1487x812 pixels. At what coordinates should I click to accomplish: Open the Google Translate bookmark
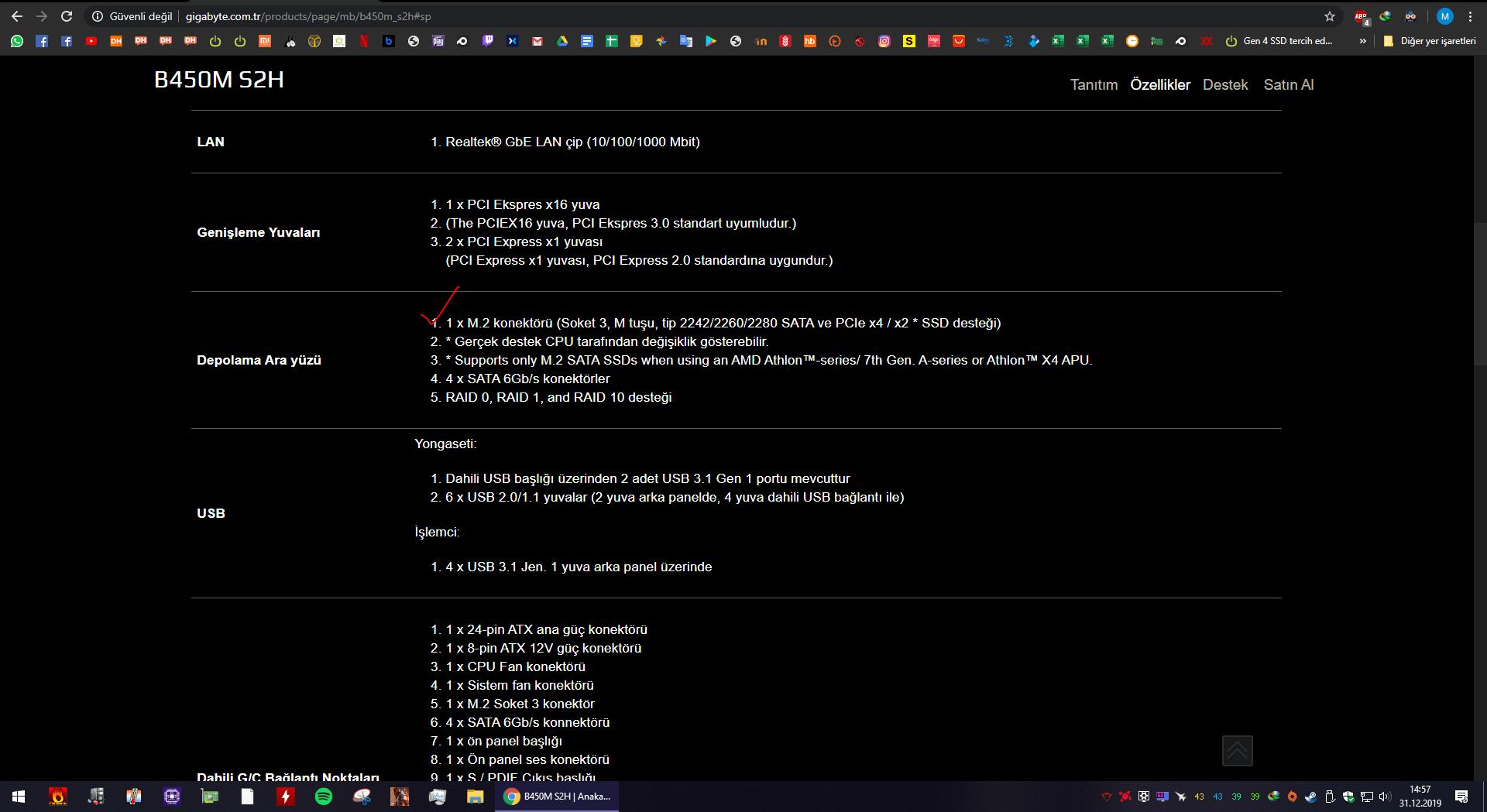click(686, 41)
